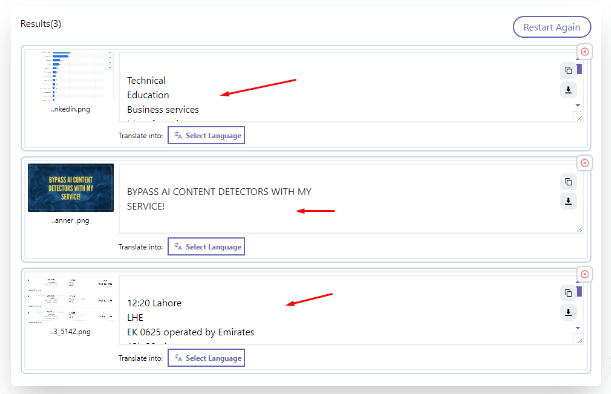
Task: Open Select Language for the banner.png result
Action: 206,247
